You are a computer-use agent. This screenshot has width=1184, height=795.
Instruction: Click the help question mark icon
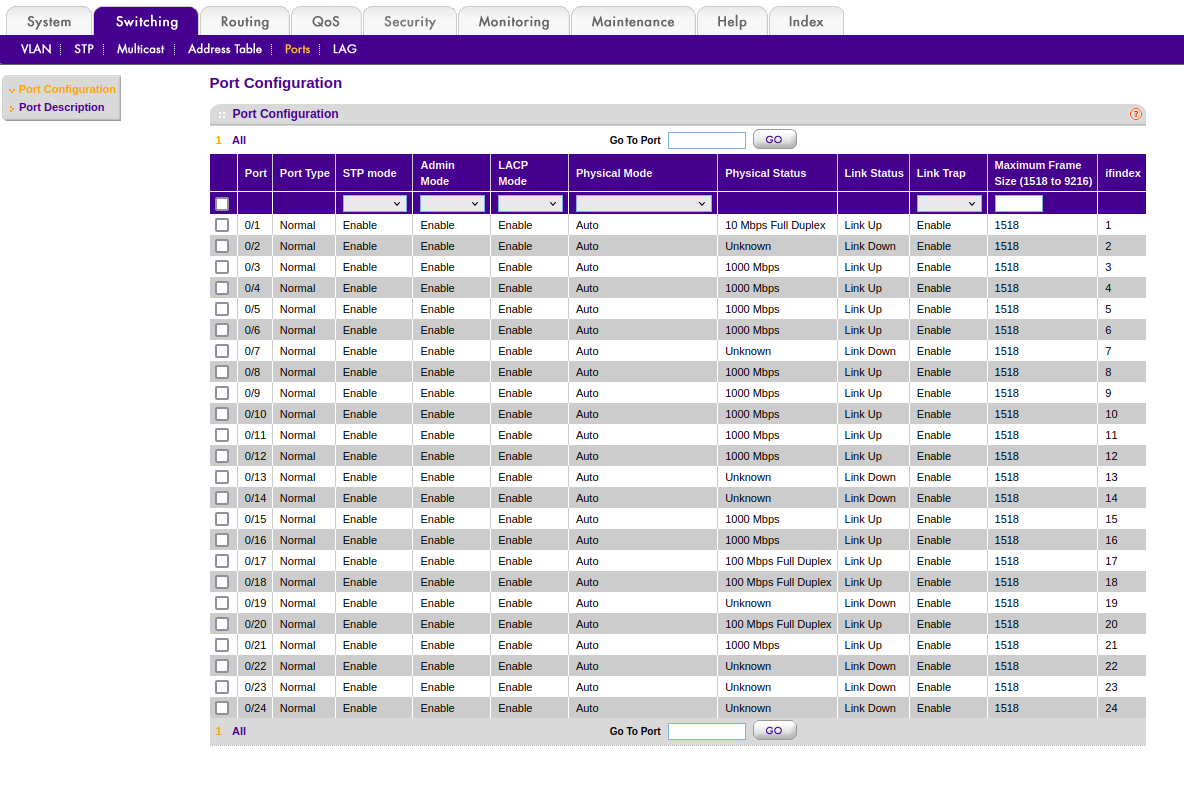pos(1135,114)
